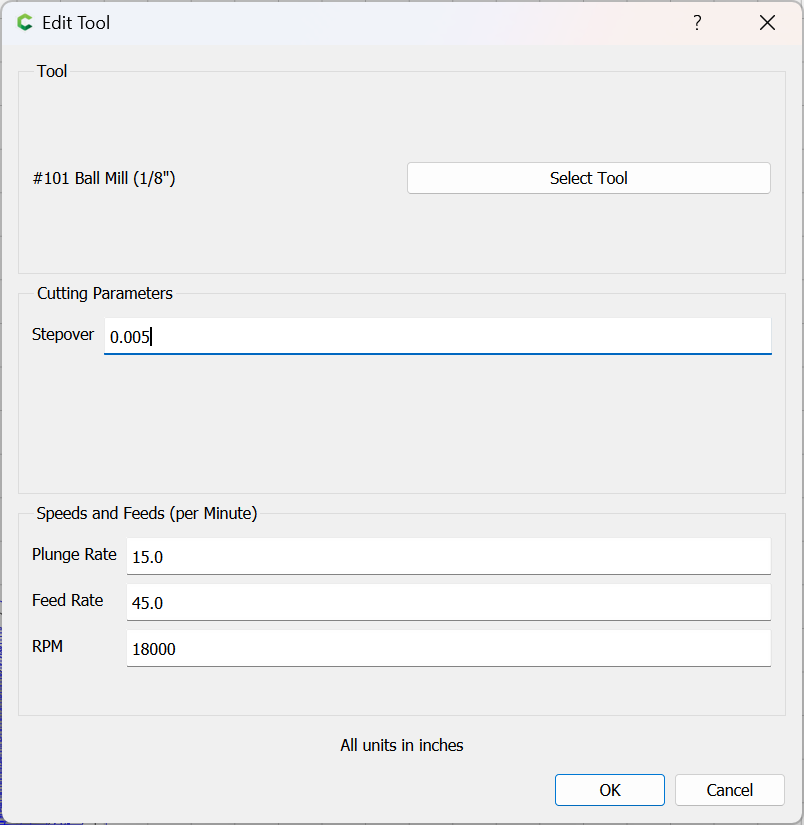
Task: Click the Tool group heading
Action: [52, 71]
